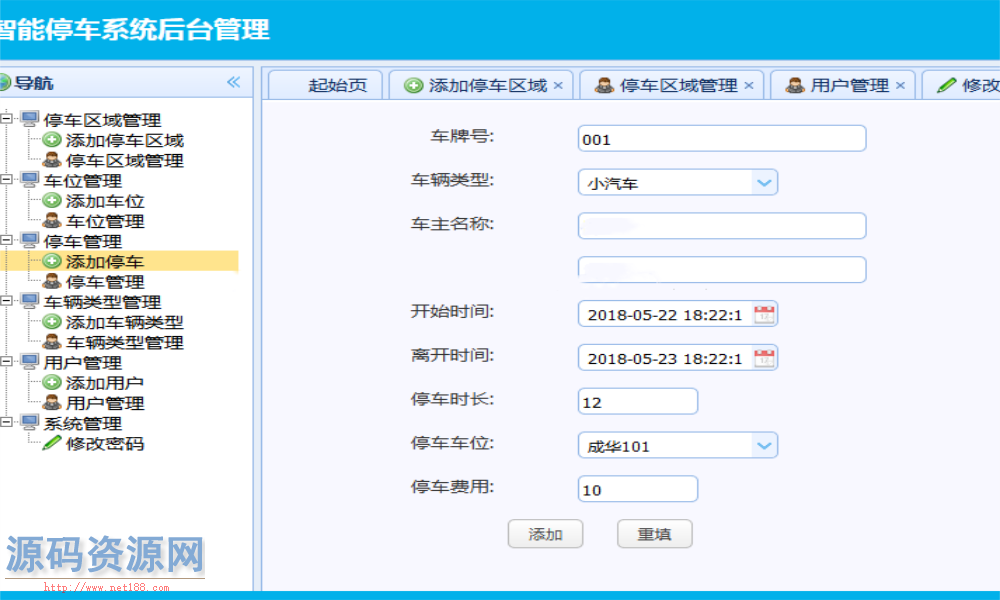Viewport: 1000px width, 600px height.
Task: Switch to the 起始页 tab
Action: point(325,85)
